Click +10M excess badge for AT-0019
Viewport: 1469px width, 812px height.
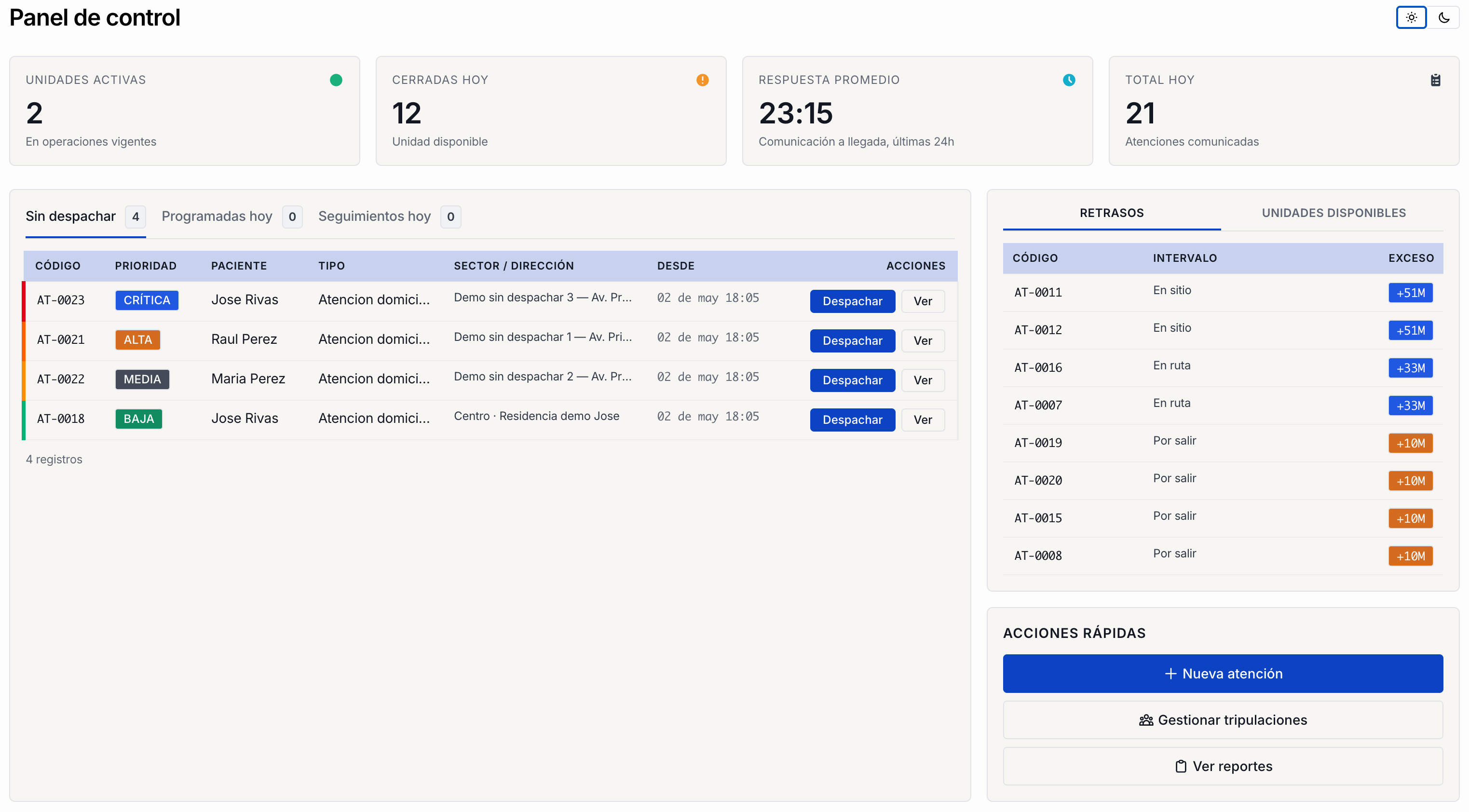1410,444
